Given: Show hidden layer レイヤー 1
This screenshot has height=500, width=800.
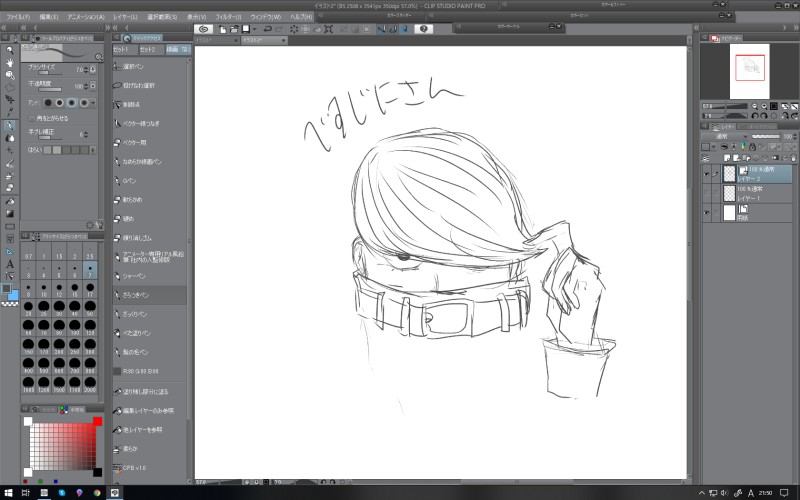Looking at the screenshot, I should pos(707,193).
